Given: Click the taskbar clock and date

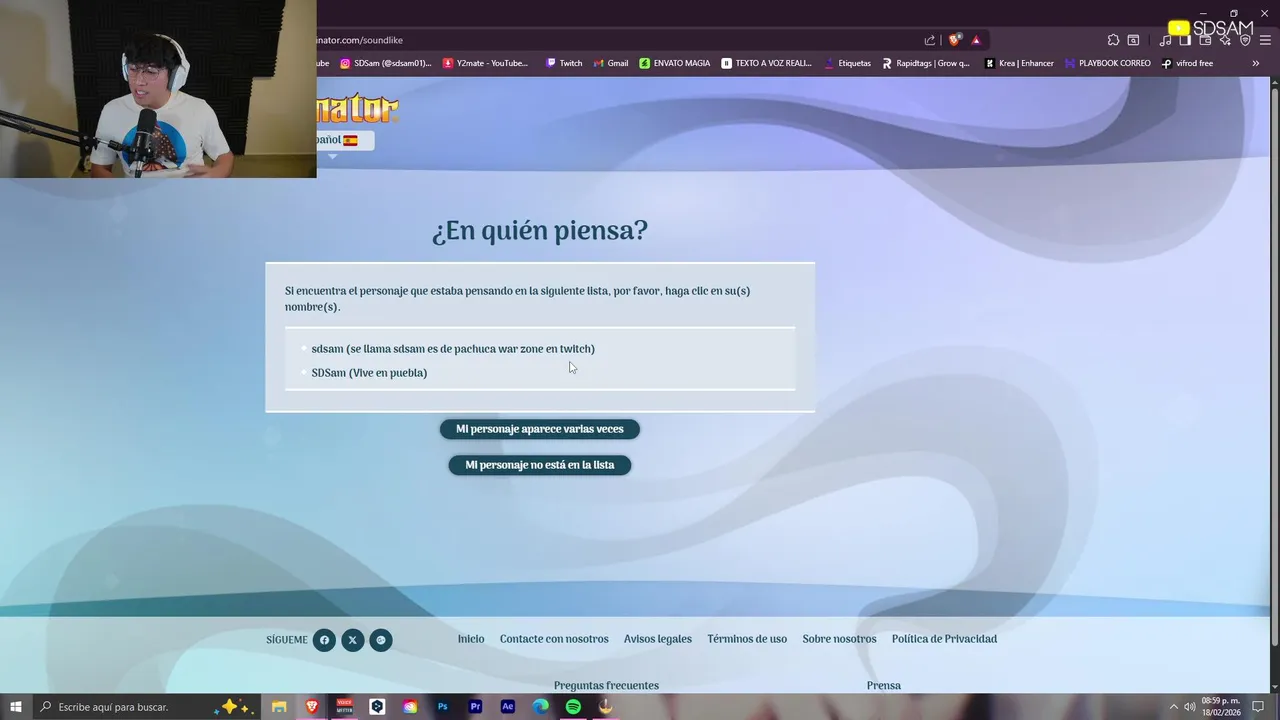Looking at the screenshot, I should 1221,707.
